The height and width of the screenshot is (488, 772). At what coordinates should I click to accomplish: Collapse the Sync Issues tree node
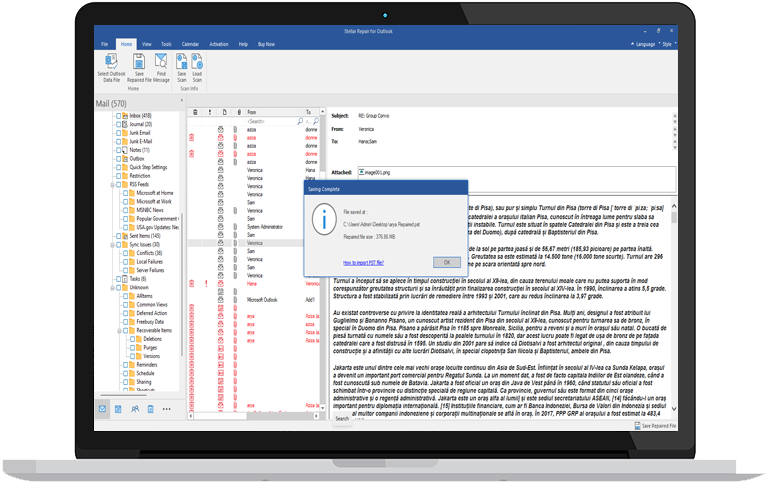112,245
